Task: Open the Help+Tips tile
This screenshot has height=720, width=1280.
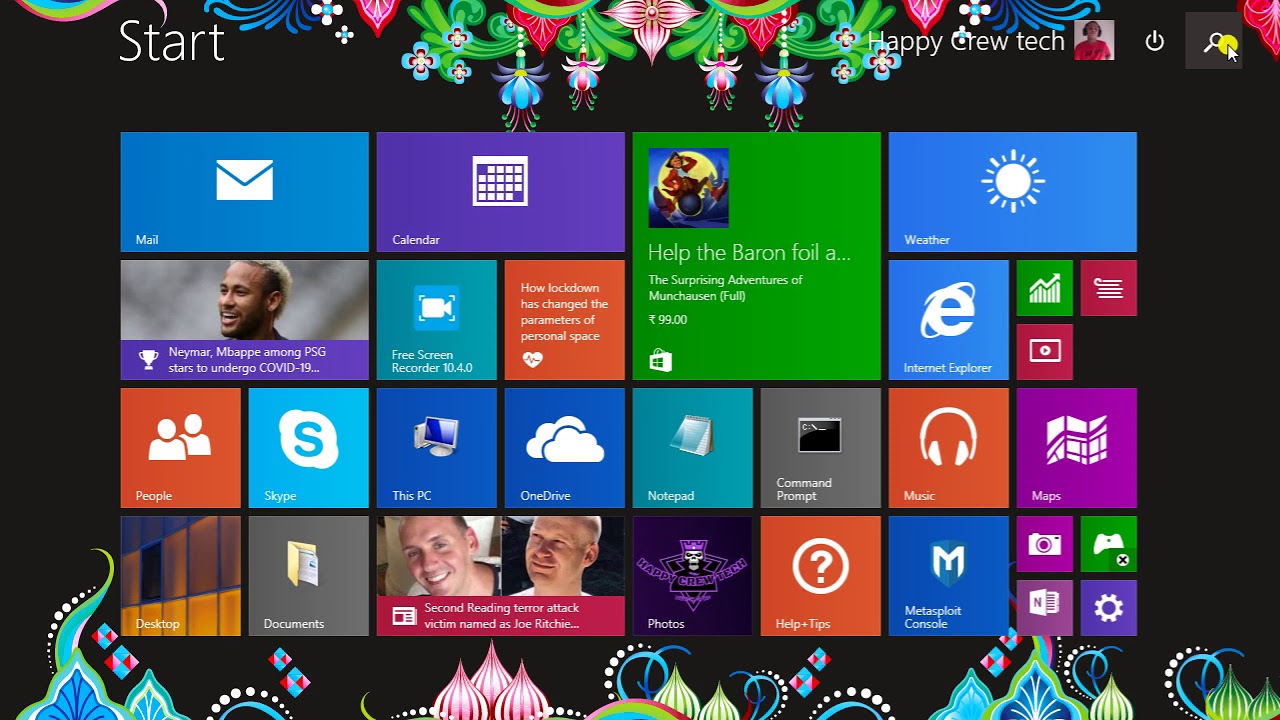Action: (820, 576)
